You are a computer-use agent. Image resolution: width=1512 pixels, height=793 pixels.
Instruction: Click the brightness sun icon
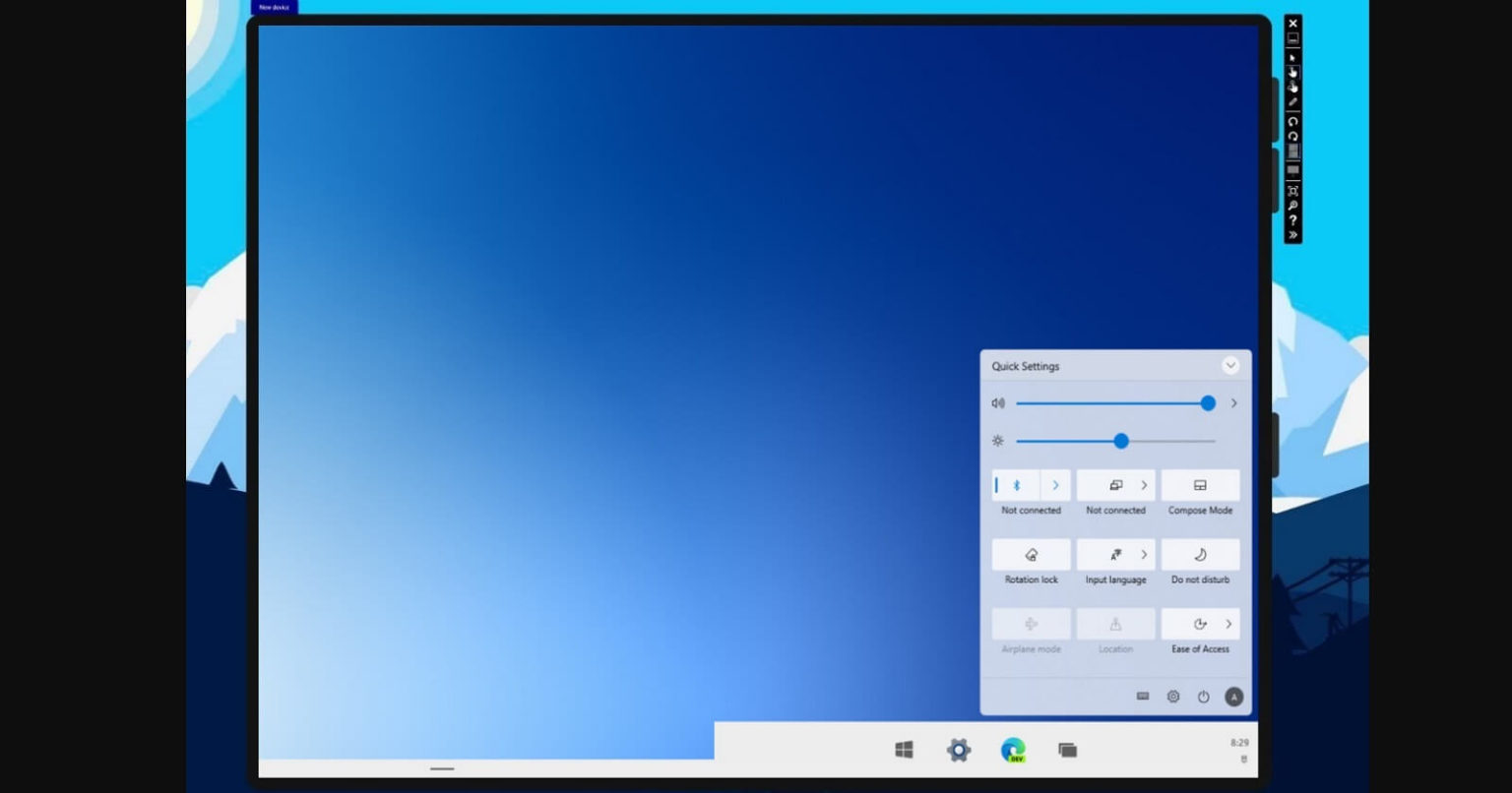click(x=997, y=441)
